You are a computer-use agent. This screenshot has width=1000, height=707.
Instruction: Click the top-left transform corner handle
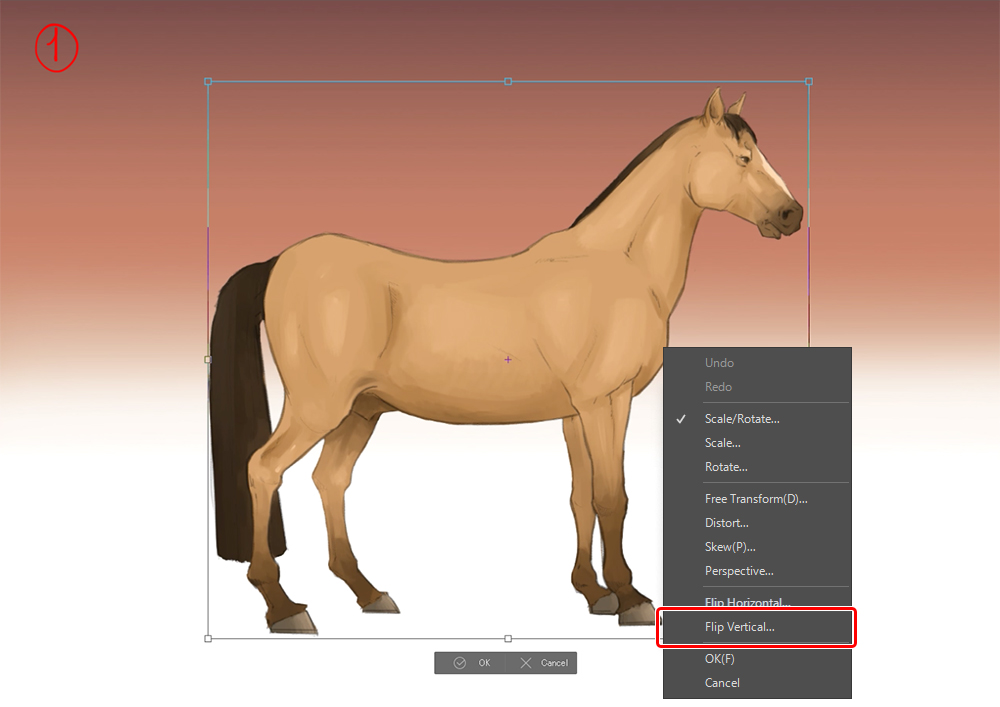click(208, 81)
